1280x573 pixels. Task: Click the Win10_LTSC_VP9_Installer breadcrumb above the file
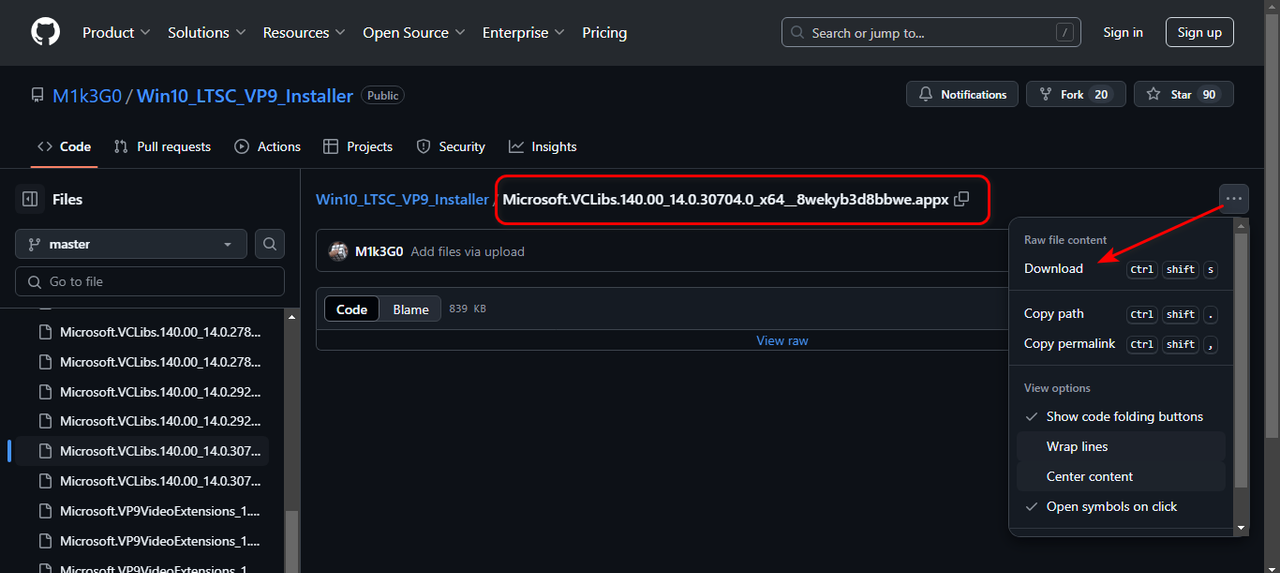(x=402, y=199)
